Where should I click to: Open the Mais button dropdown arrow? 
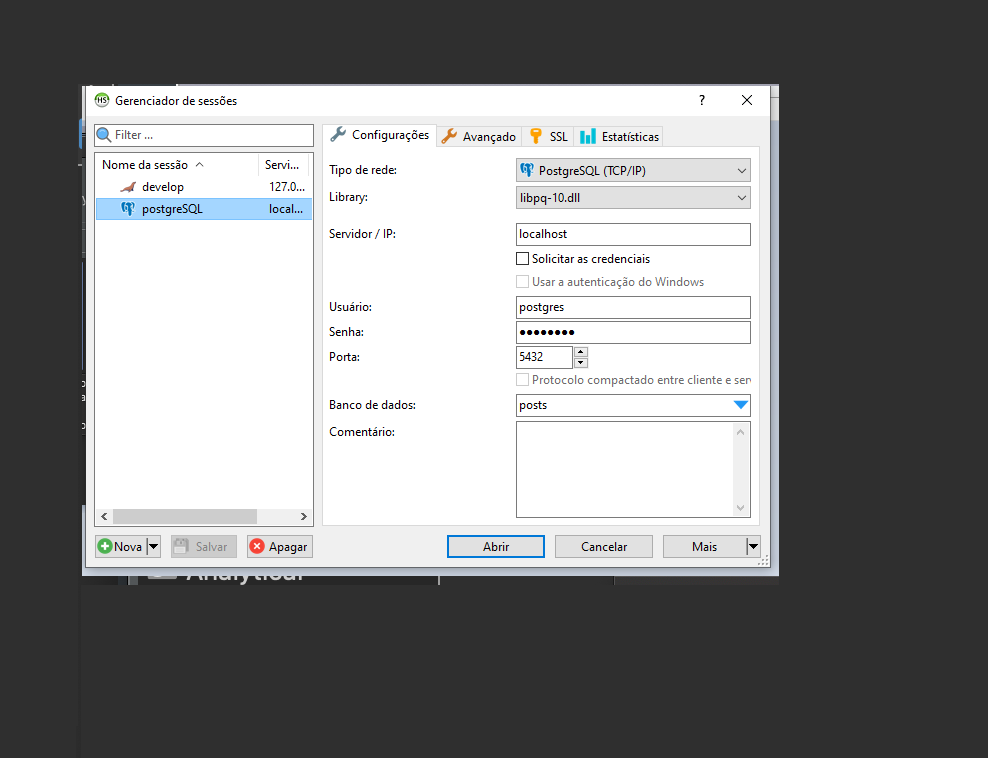click(x=753, y=546)
